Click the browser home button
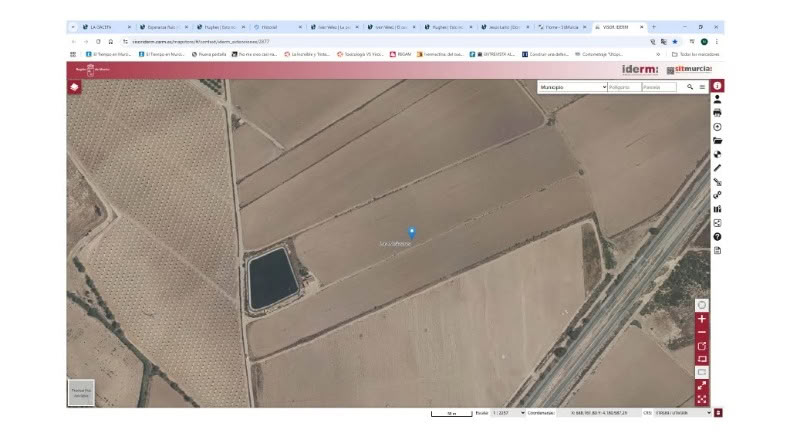790x440 pixels. pyautogui.click(x=111, y=42)
